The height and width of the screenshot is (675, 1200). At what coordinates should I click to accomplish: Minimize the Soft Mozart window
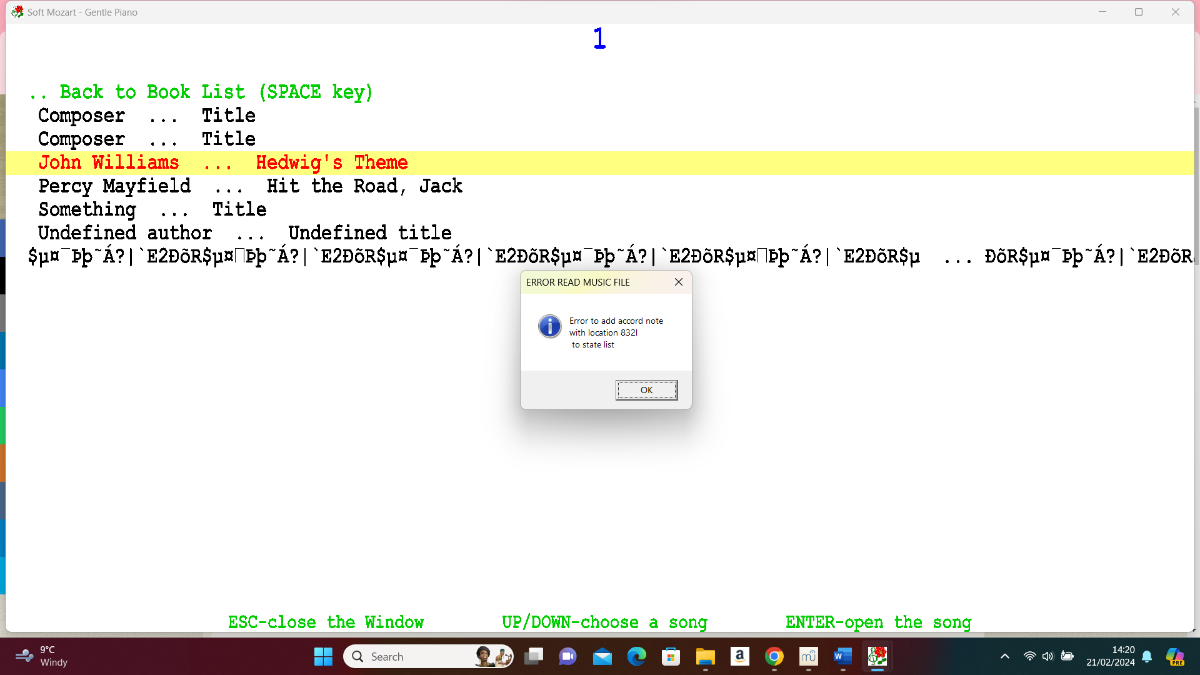[x=1102, y=12]
